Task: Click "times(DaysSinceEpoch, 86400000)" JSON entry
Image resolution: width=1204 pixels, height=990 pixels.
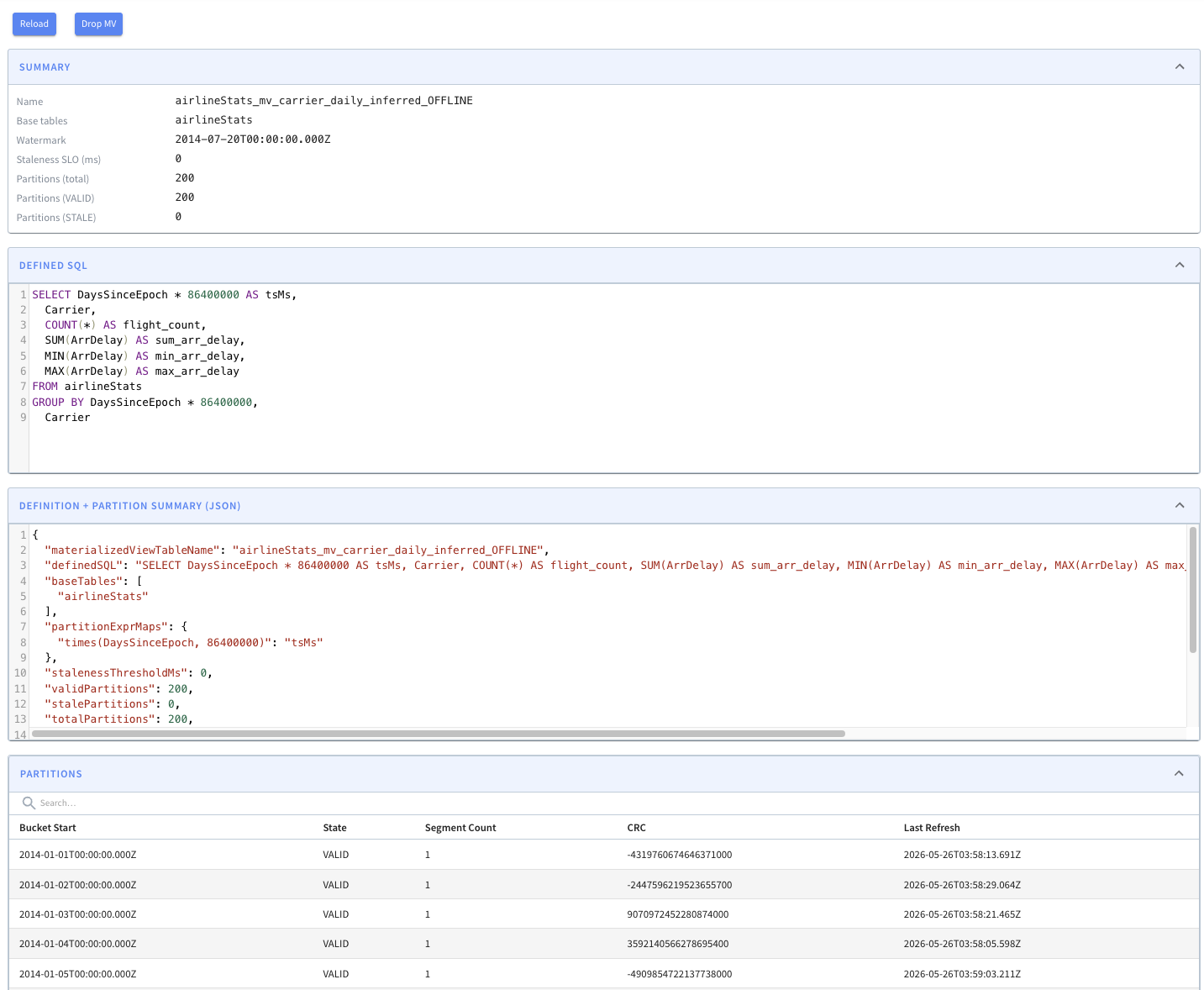Action: point(191,643)
